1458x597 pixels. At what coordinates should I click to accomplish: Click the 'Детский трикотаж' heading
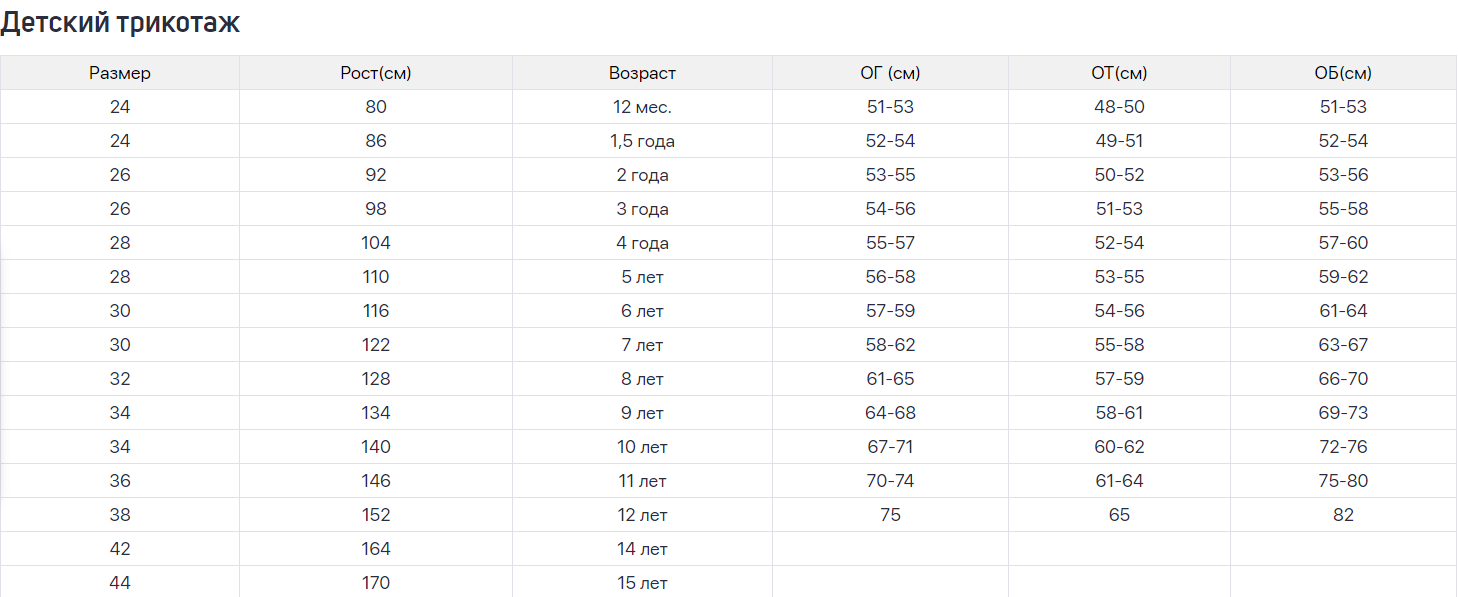click(x=120, y=23)
